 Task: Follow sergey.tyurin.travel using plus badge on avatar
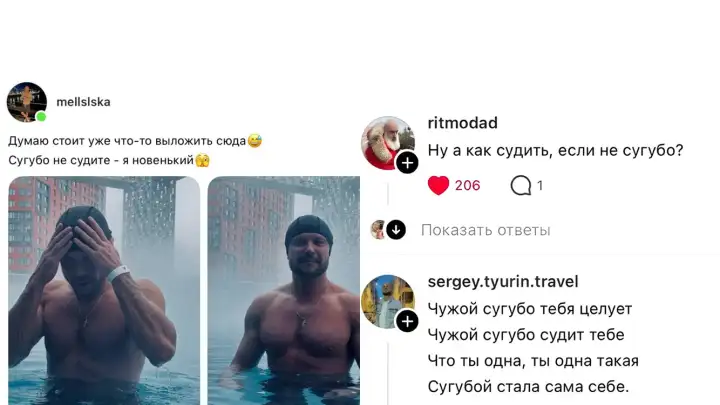(407, 321)
